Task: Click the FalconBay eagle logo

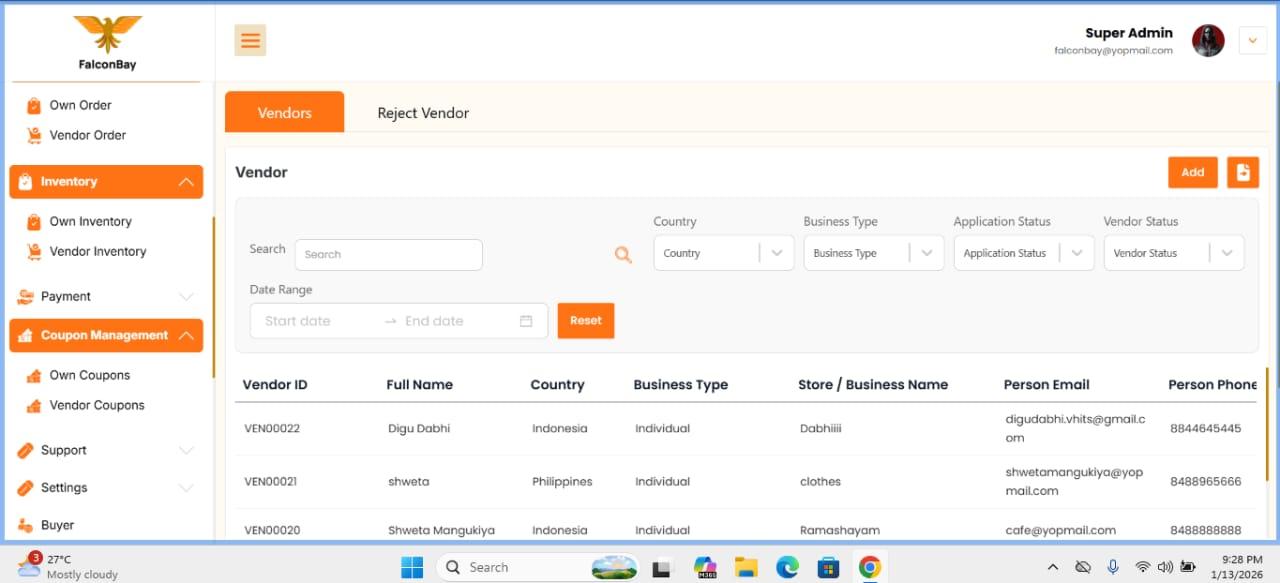Action: pyautogui.click(x=107, y=34)
